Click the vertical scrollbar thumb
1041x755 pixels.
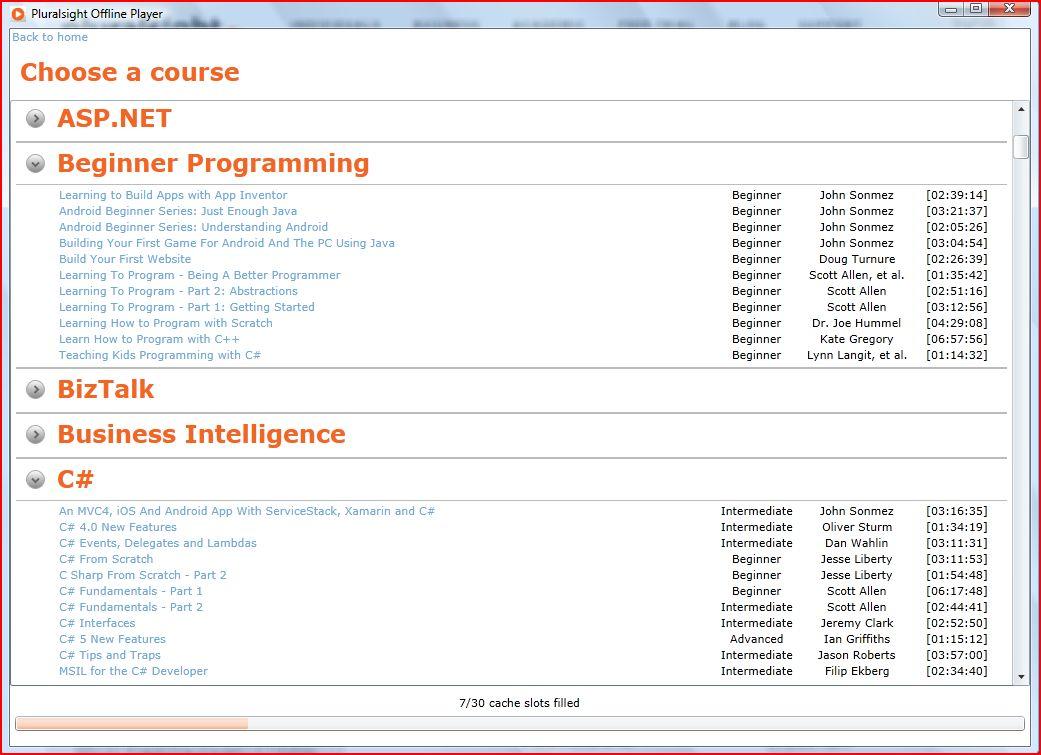[1021, 147]
